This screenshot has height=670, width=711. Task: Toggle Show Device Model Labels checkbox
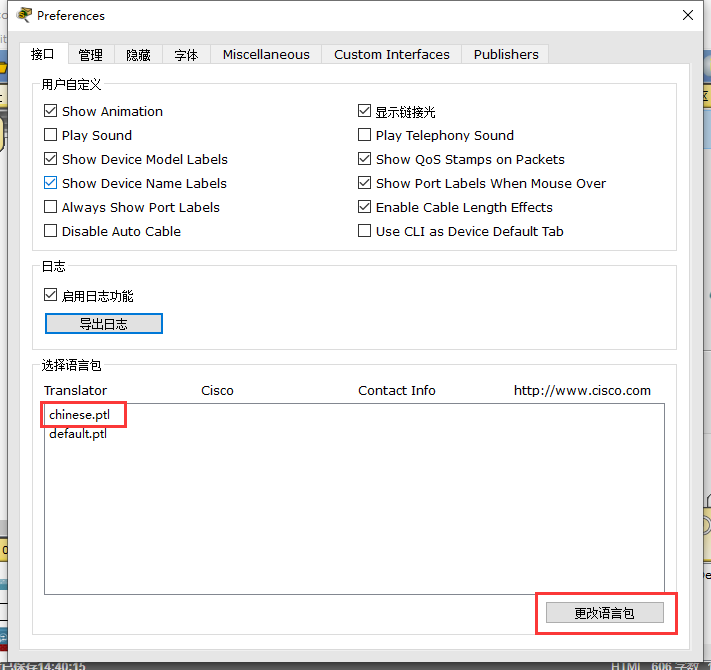coord(50,159)
